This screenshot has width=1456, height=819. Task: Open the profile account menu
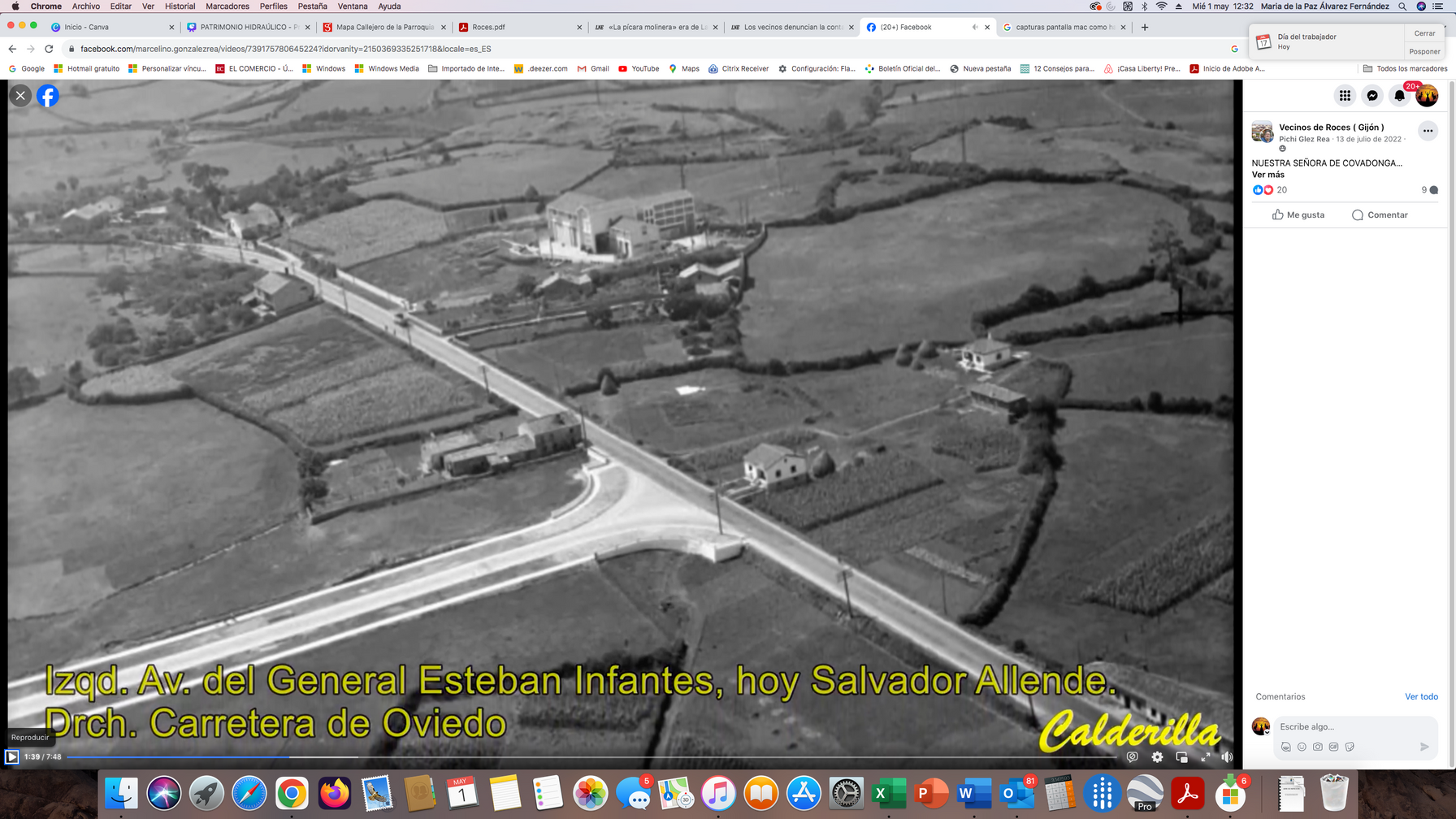click(1427, 96)
